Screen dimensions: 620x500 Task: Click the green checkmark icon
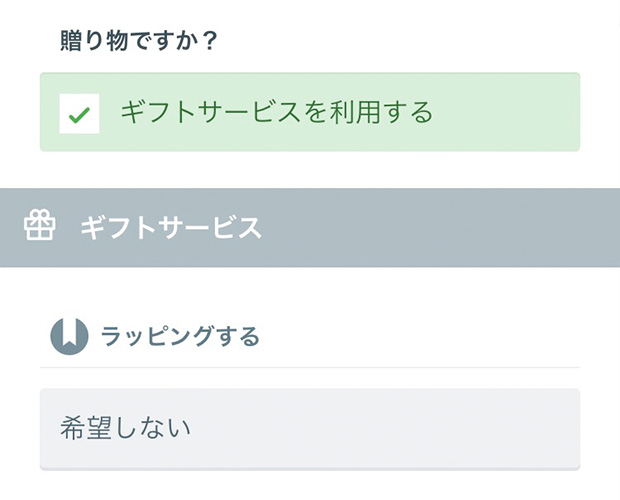(79, 115)
